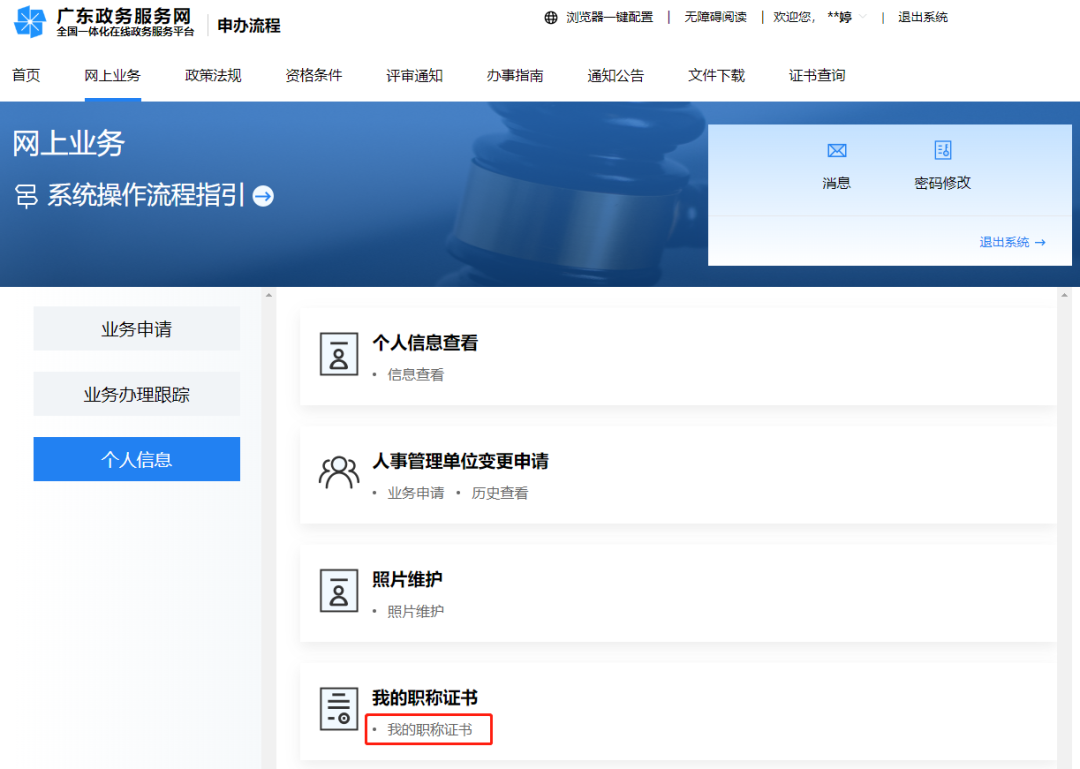The width and height of the screenshot is (1080, 769).
Task: Open the 密码修改 password change icon
Action: [942, 151]
